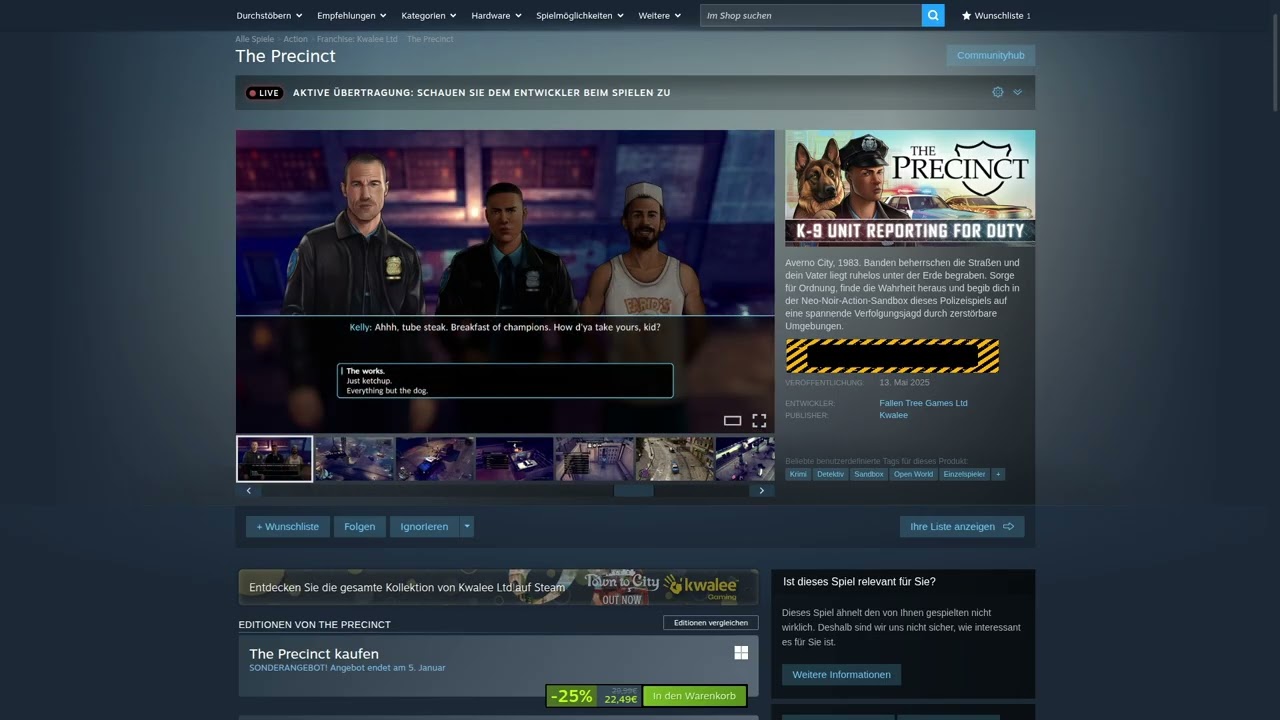
Task: Open broadcast settings gear icon
Action: [997, 92]
